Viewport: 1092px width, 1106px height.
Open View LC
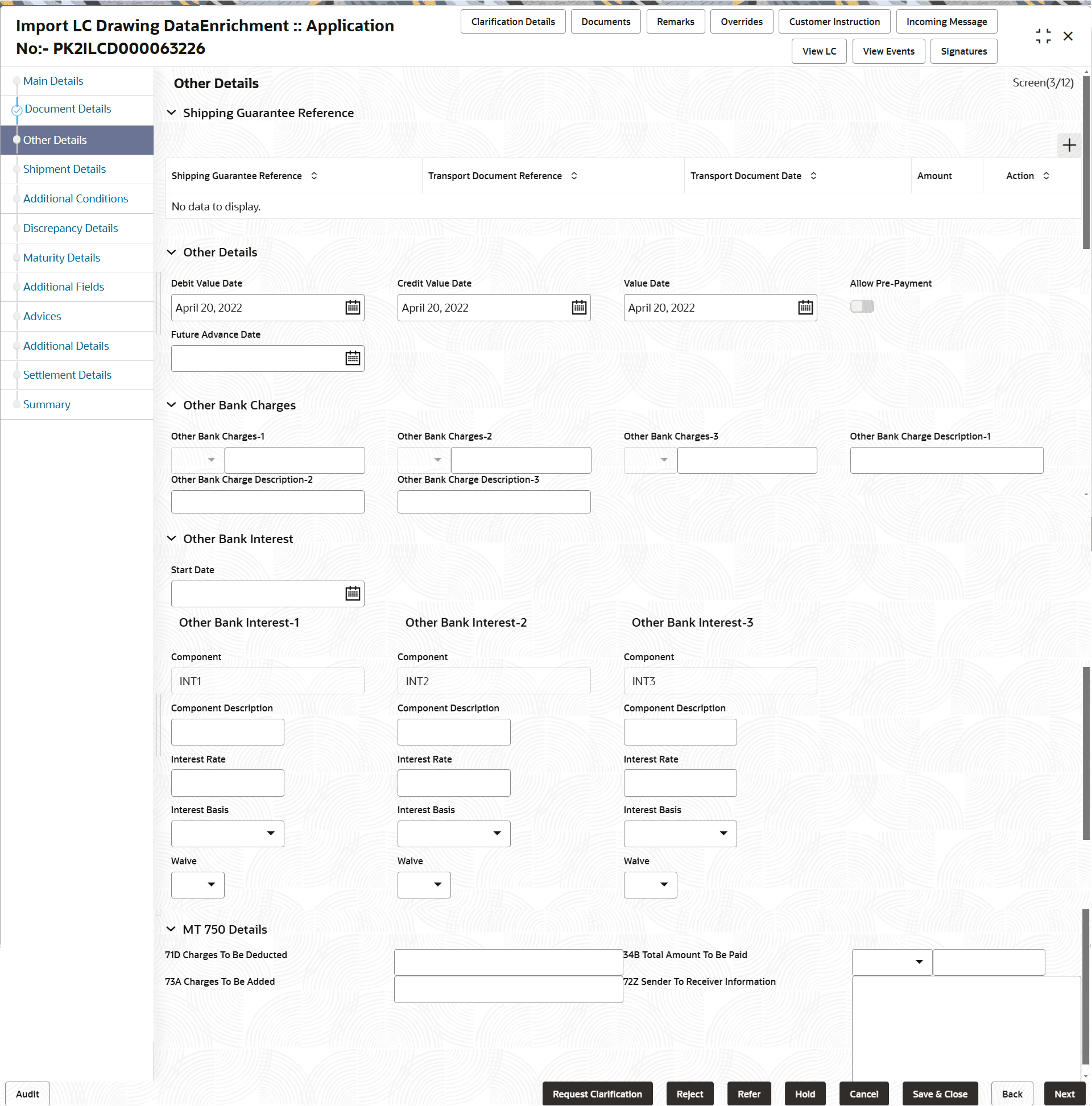pos(818,51)
